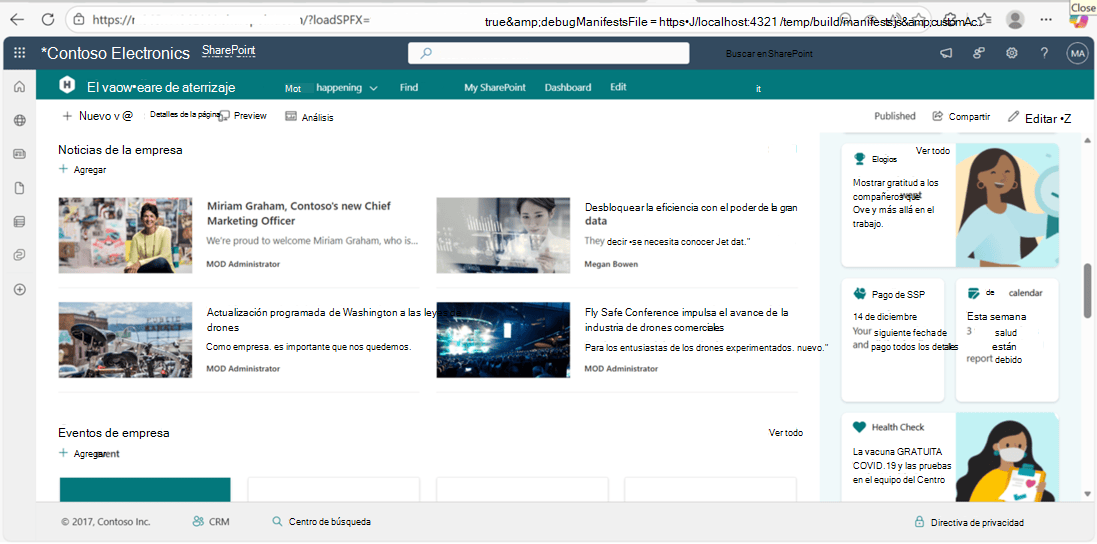1097x544 pixels.
Task: Click the browser profile avatar icon
Action: [x=1015, y=20]
